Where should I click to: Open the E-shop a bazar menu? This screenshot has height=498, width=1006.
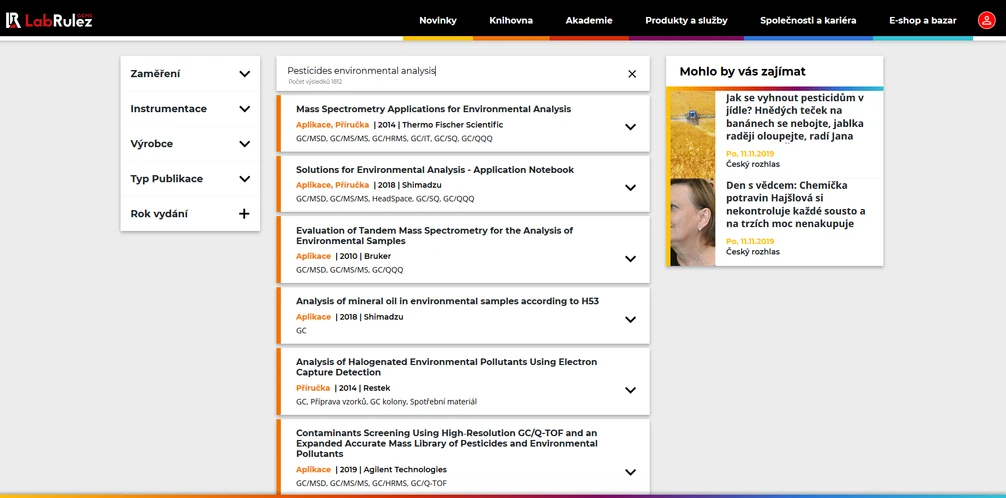coord(922,20)
